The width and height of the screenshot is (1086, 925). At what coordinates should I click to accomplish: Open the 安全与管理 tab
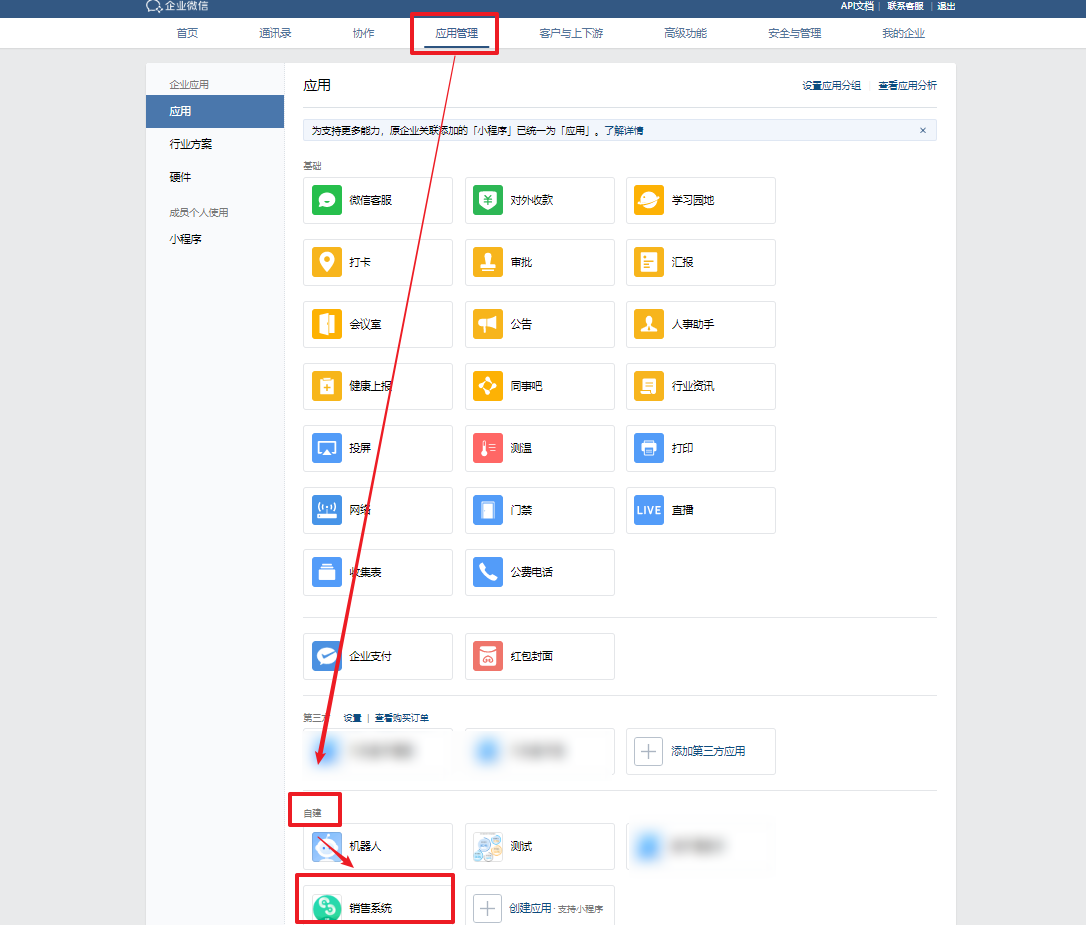(794, 33)
